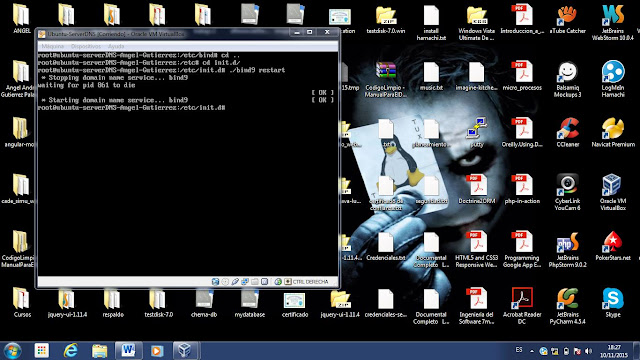Select the testdisk-7.0.win zip folder

[386, 19]
